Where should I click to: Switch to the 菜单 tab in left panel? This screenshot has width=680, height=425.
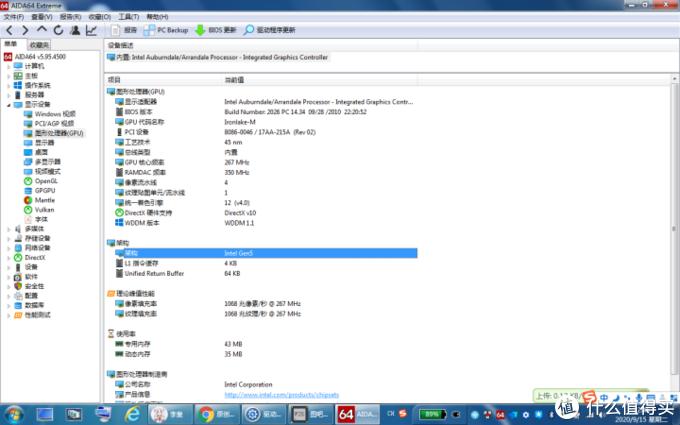11,44
